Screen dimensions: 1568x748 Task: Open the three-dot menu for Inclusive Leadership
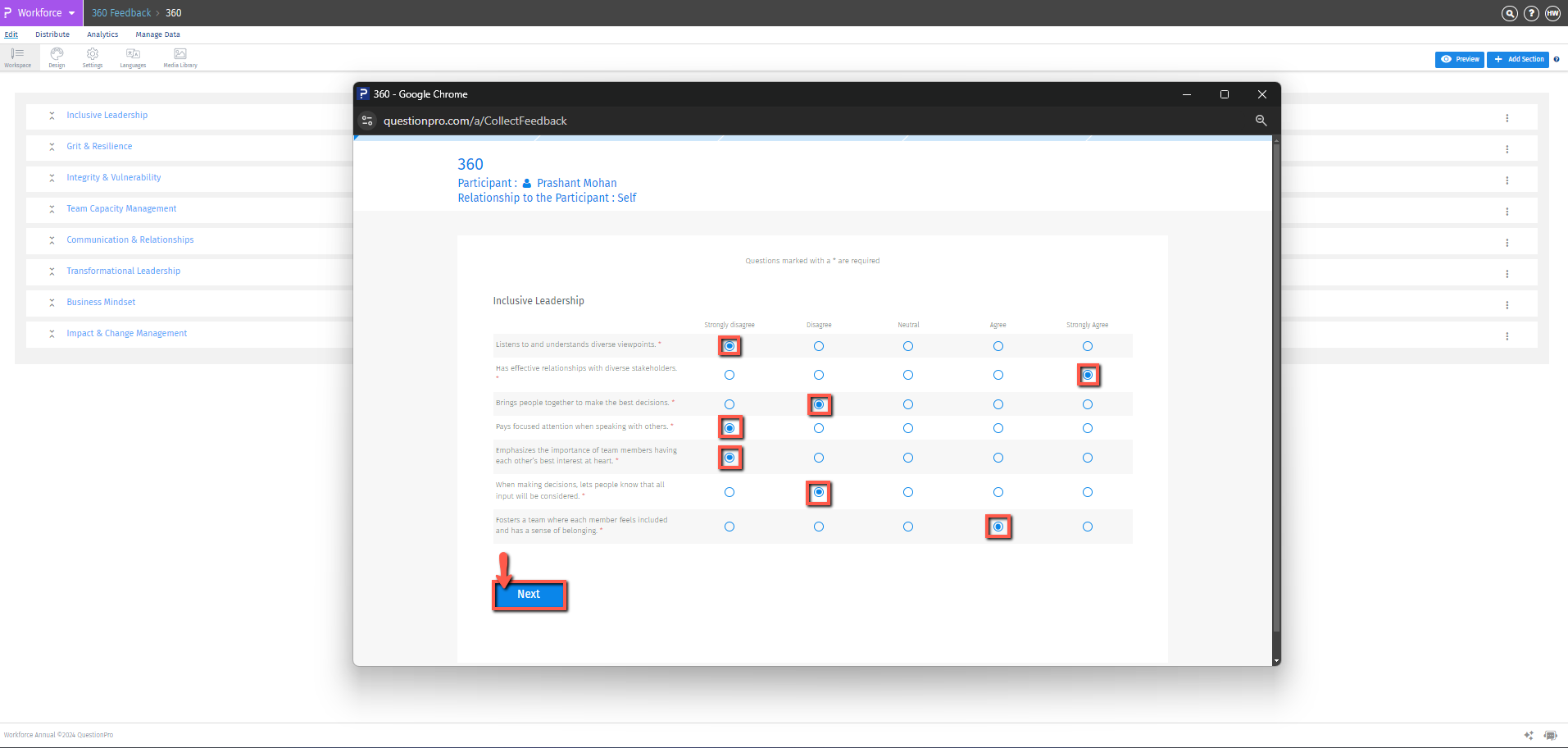coord(1507,118)
